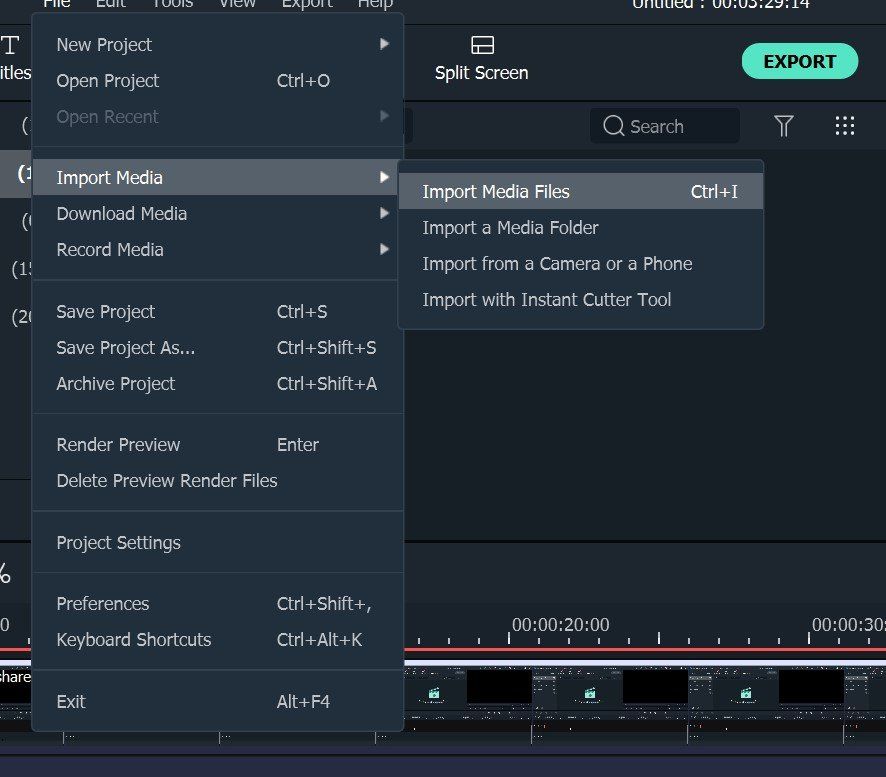
Task: Select Import Media Files
Action: point(581,192)
